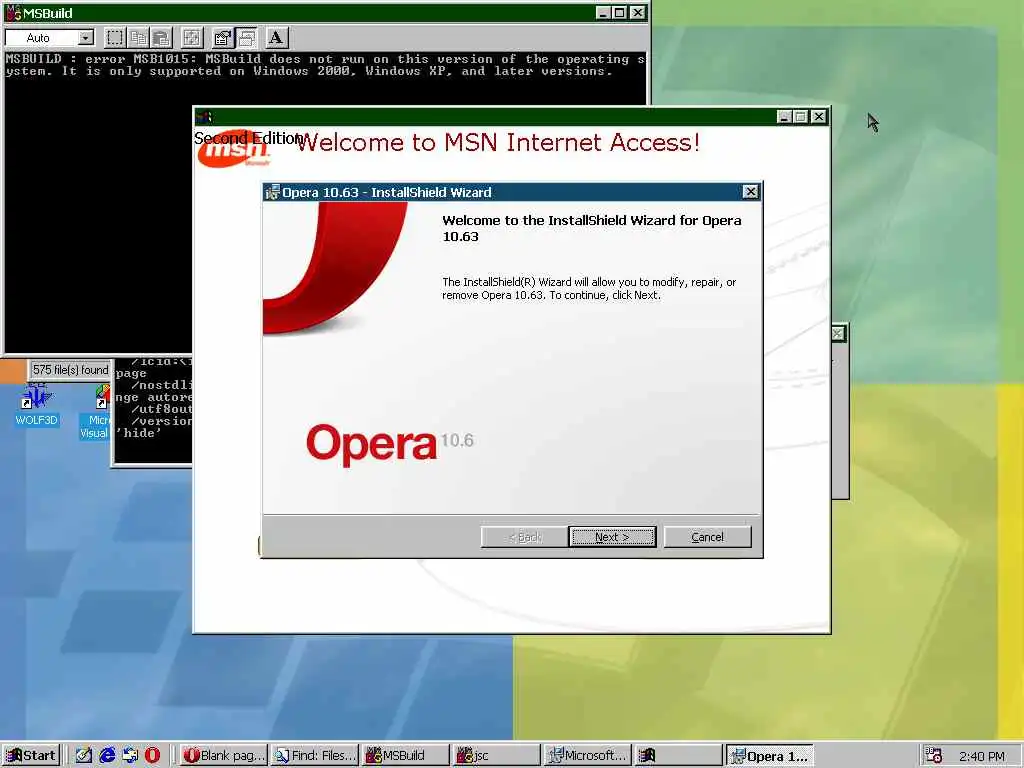The width and height of the screenshot is (1024, 768).
Task: Select the Microsoft Visual desktop shortcut
Action: click(95, 411)
